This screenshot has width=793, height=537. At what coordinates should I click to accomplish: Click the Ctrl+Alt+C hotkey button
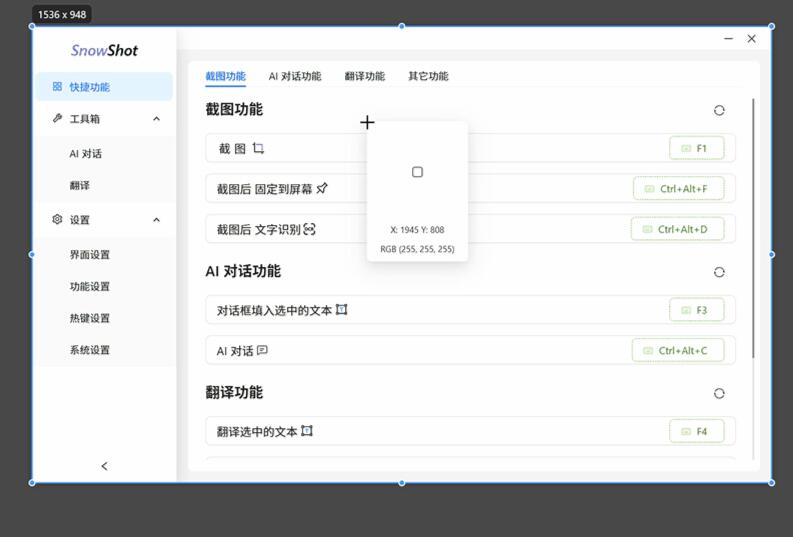[x=678, y=350]
